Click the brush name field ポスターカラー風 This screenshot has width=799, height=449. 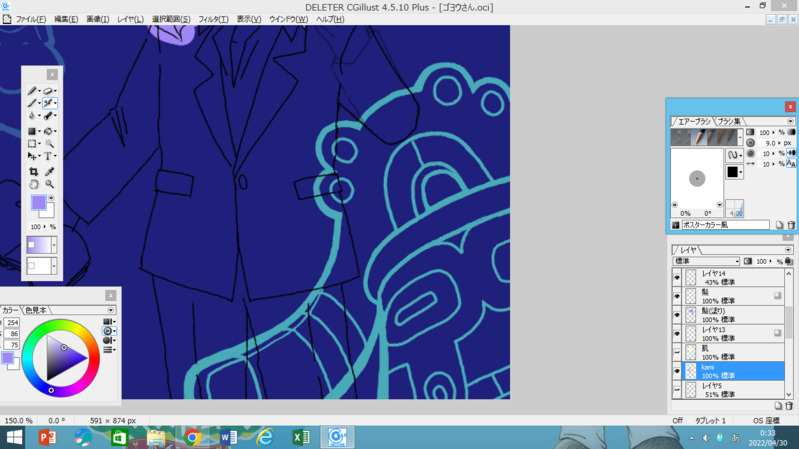point(725,225)
